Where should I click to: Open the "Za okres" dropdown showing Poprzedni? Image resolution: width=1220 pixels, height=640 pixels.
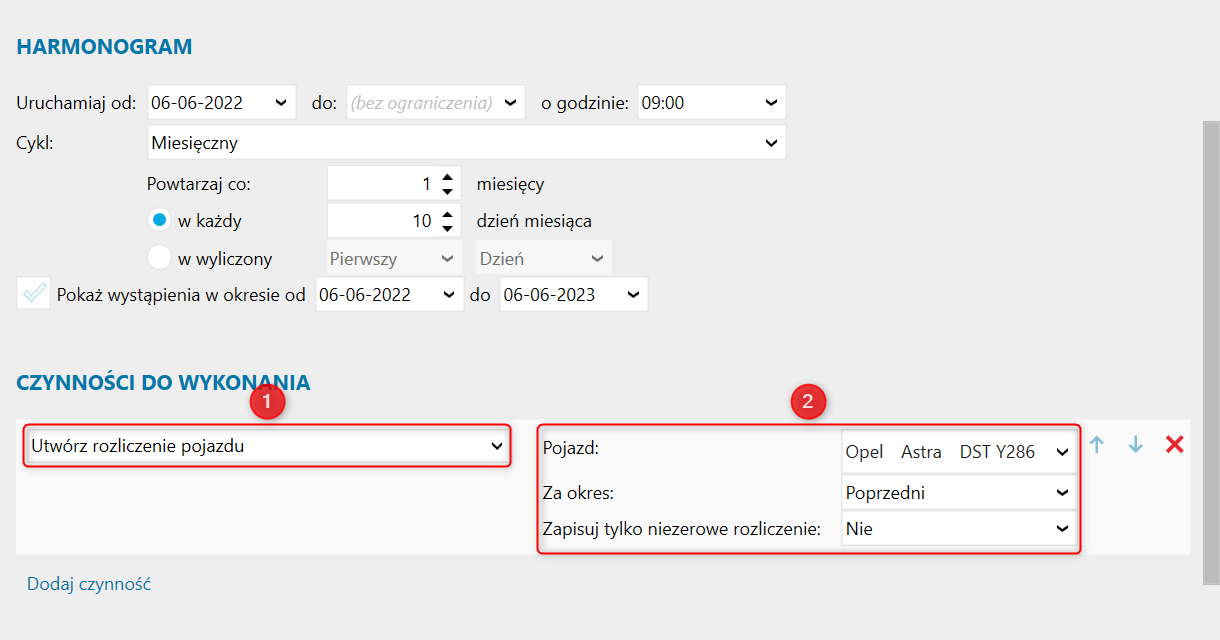pos(1062,492)
